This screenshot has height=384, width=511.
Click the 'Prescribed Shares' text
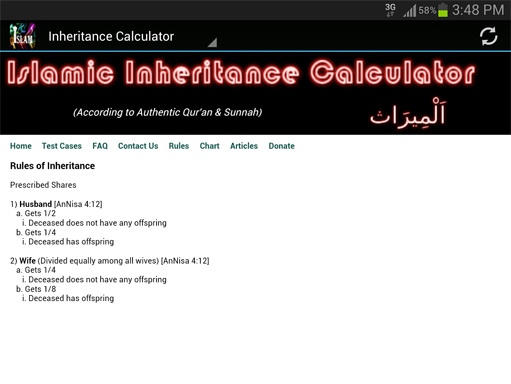pos(43,185)
